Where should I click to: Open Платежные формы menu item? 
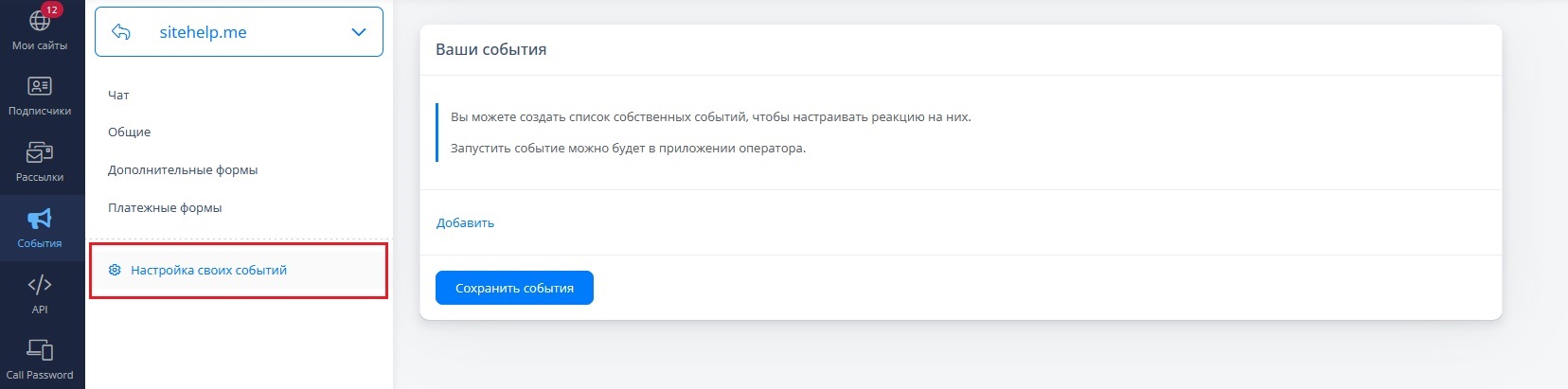pos(165,207)
